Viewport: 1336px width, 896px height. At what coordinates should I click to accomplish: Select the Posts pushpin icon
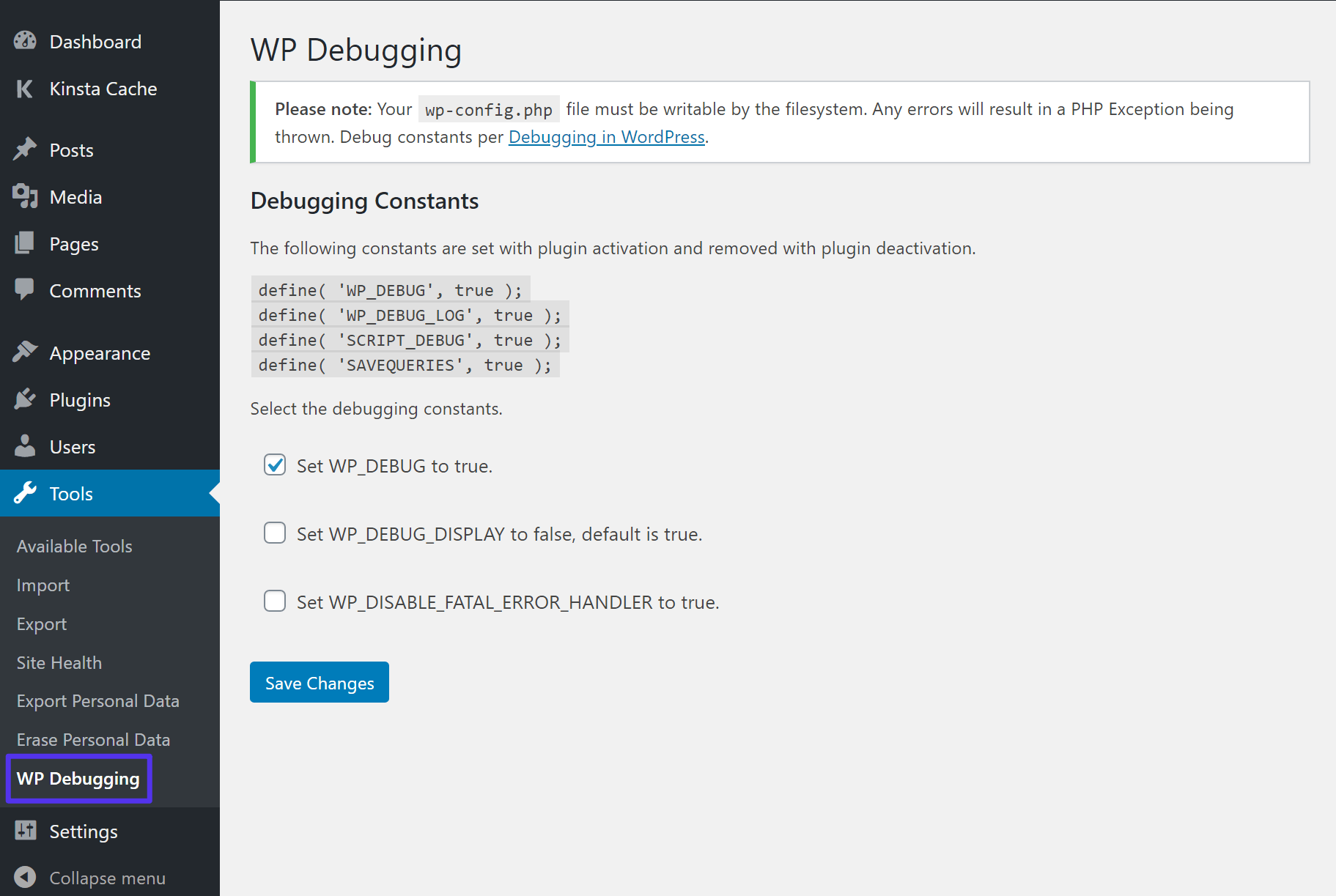(x=24, y=149)
